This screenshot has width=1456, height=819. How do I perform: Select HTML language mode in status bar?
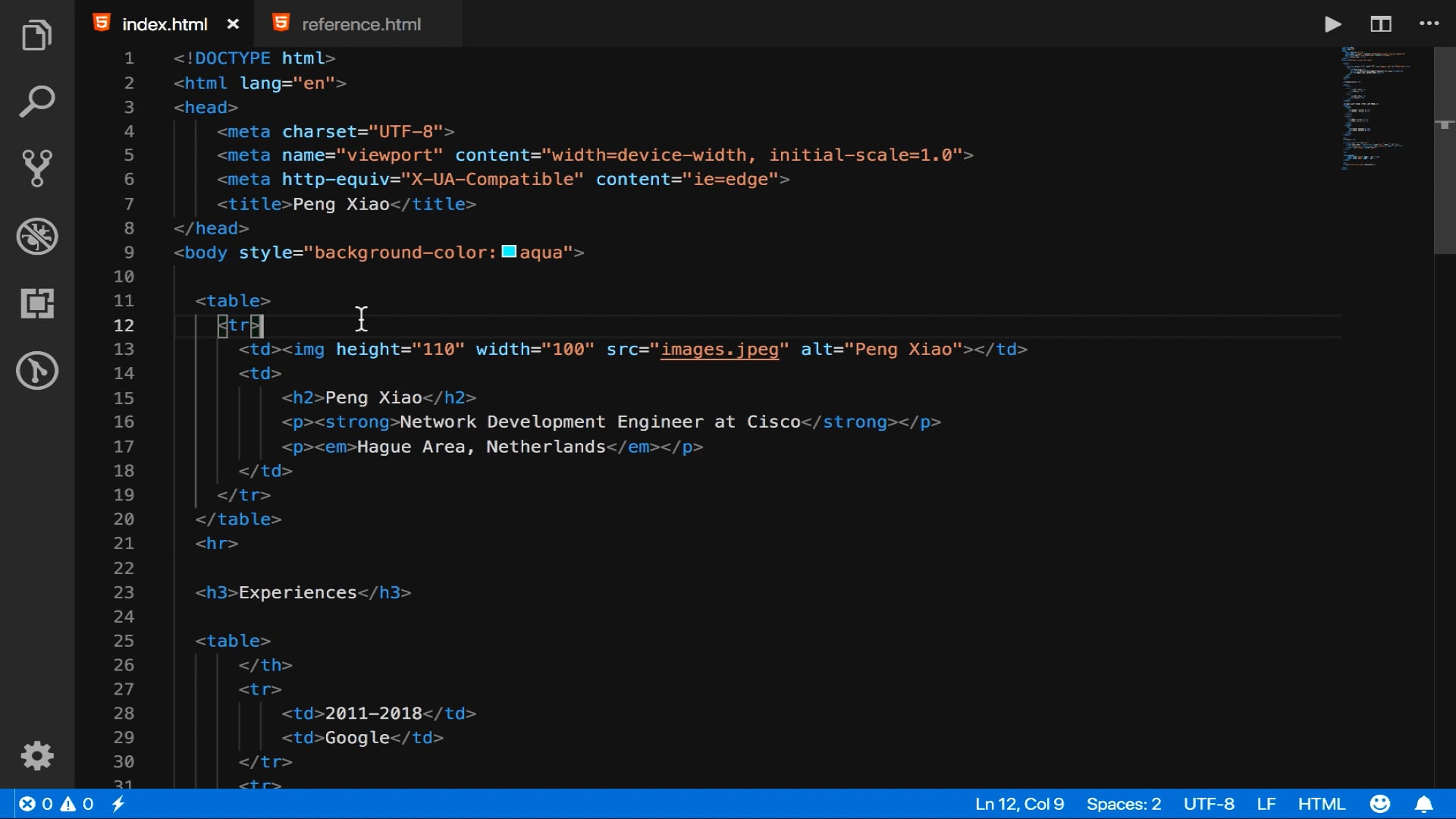click(x=1321, y=804)
